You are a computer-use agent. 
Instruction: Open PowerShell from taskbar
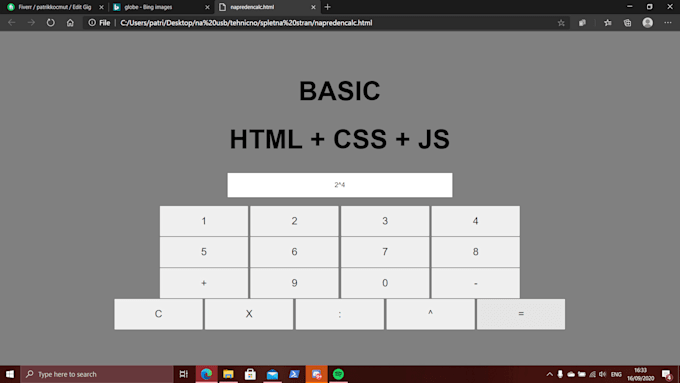[x=294, y=374]
